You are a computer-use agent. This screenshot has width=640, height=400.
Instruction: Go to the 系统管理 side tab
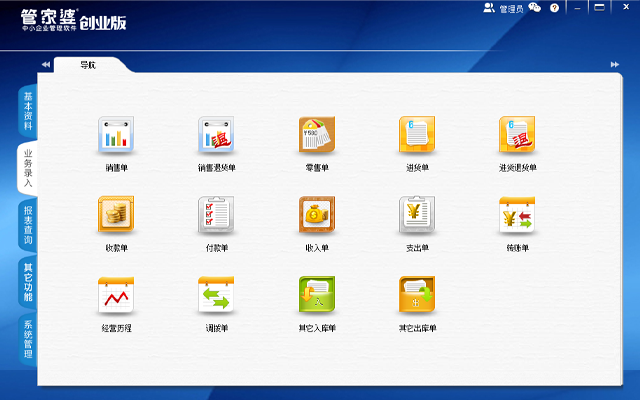28,340
